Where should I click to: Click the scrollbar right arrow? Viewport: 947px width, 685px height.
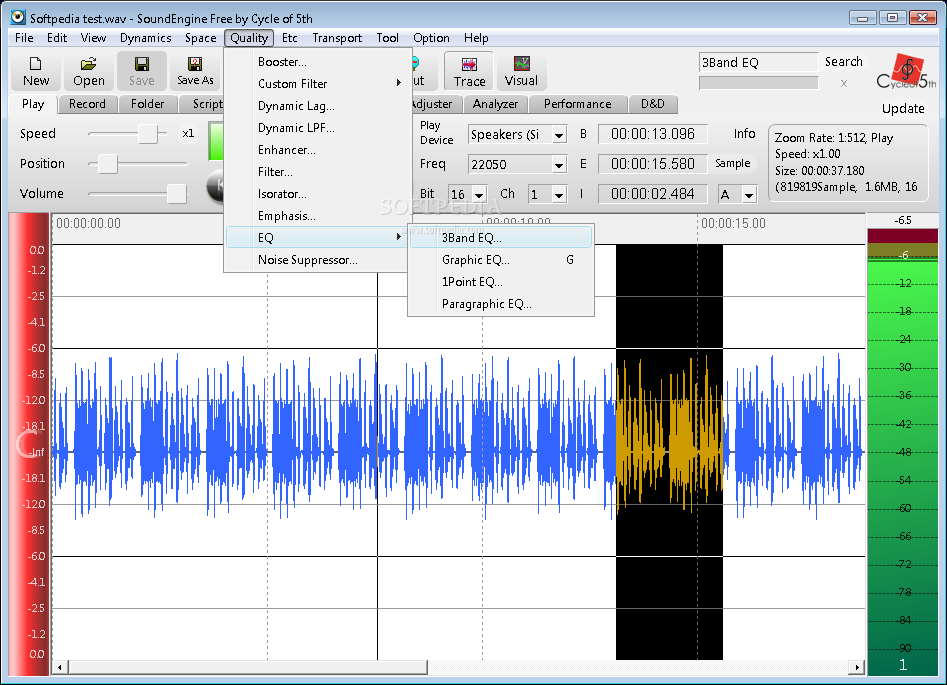(857, 667)
